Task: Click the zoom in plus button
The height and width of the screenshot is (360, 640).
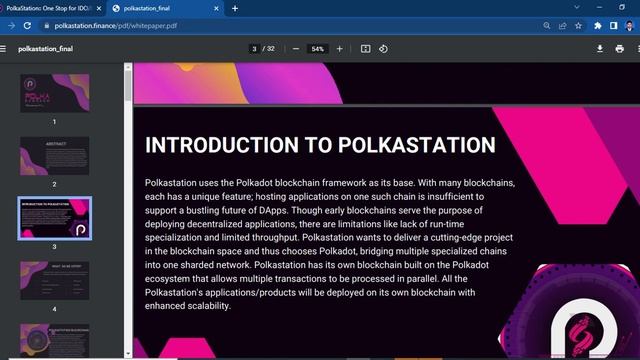Action: tap(340, 49)
